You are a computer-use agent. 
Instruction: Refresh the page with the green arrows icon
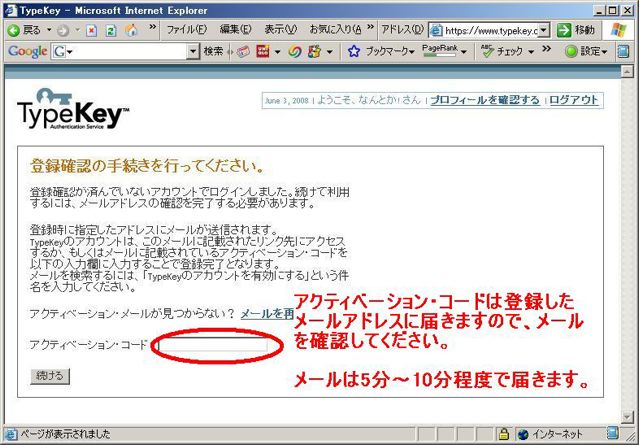coord(111,31)
